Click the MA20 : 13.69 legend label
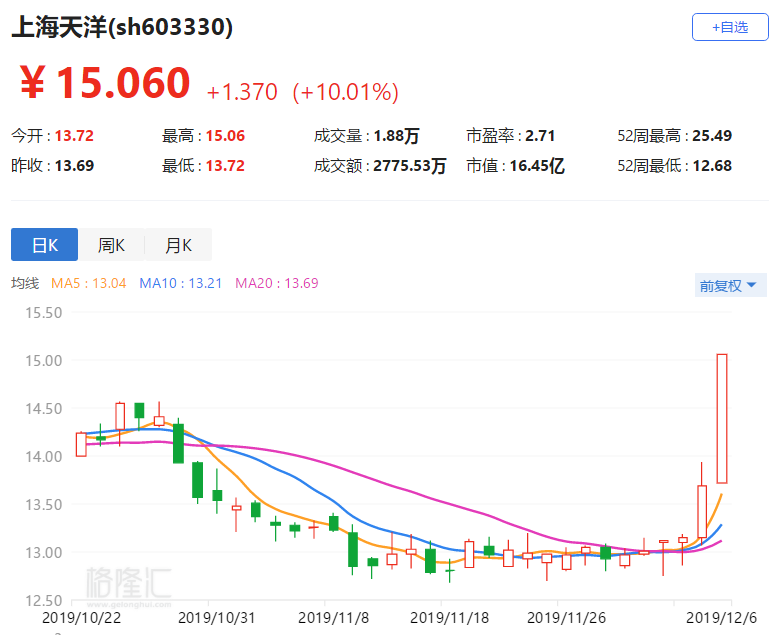This screenshot has height=635, width=774. (x=277, y=283)
